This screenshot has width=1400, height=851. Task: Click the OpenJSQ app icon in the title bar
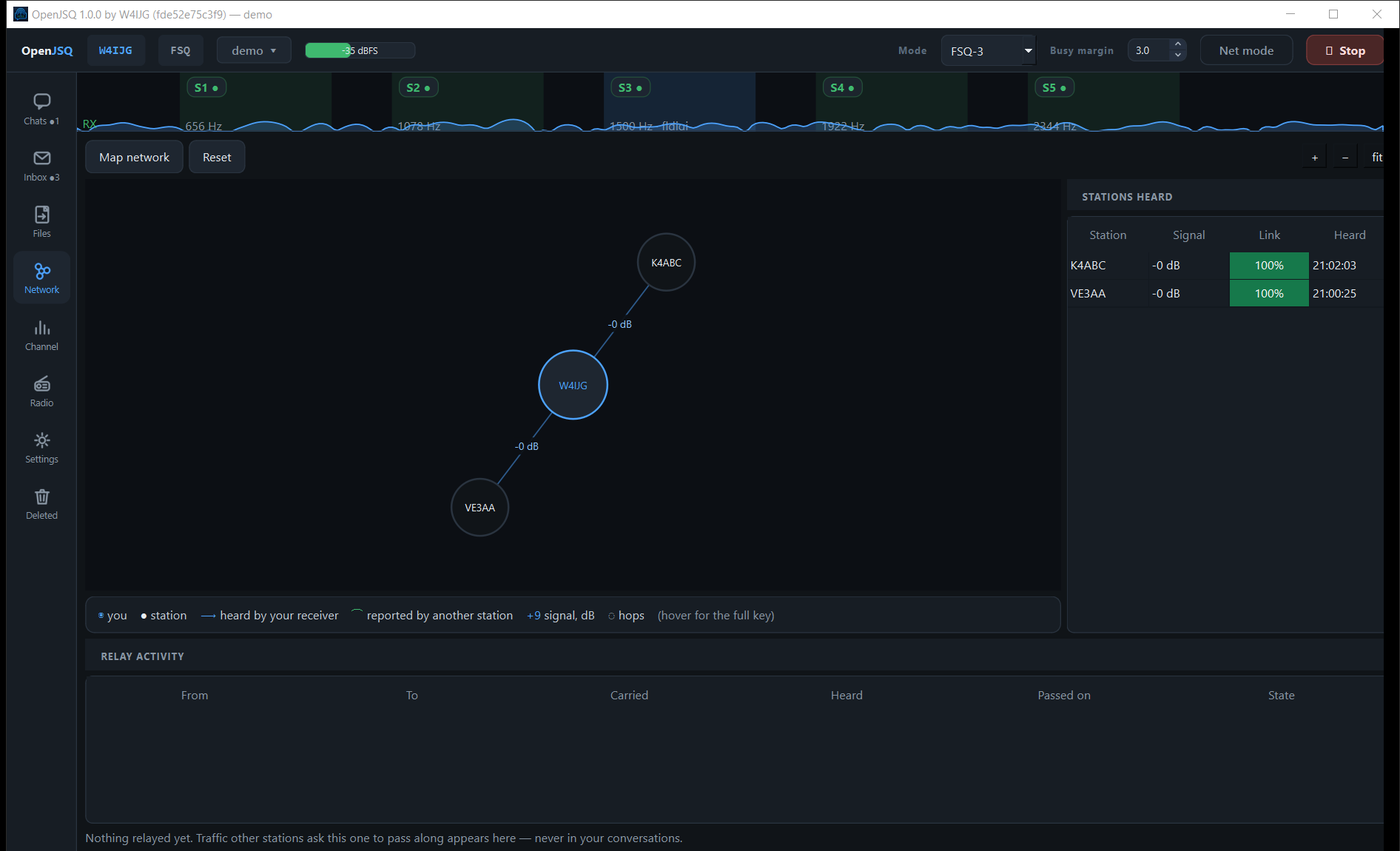tap(20, 14)
